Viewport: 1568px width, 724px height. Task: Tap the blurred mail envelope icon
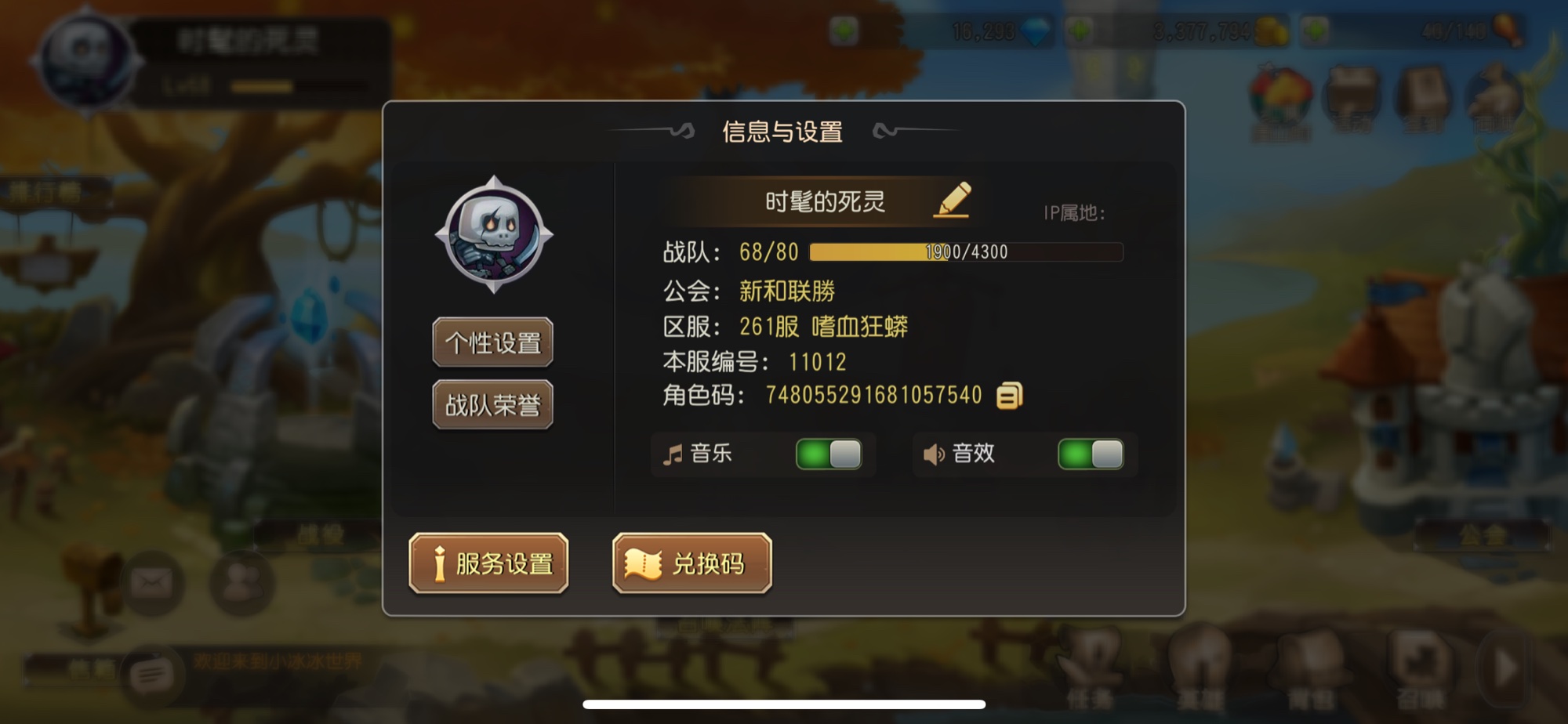coord(152,583)
